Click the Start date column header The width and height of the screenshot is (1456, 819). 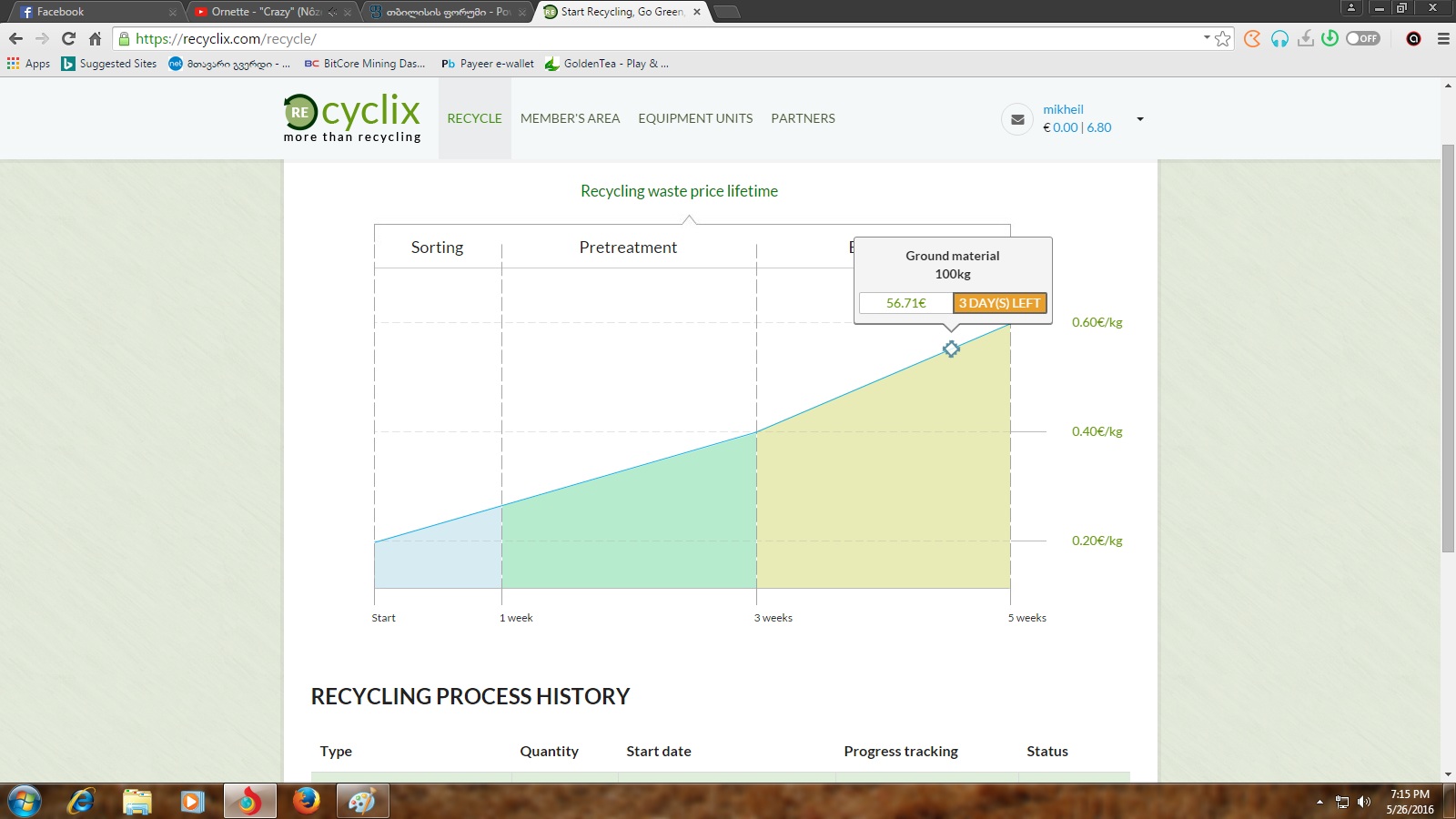659,751
